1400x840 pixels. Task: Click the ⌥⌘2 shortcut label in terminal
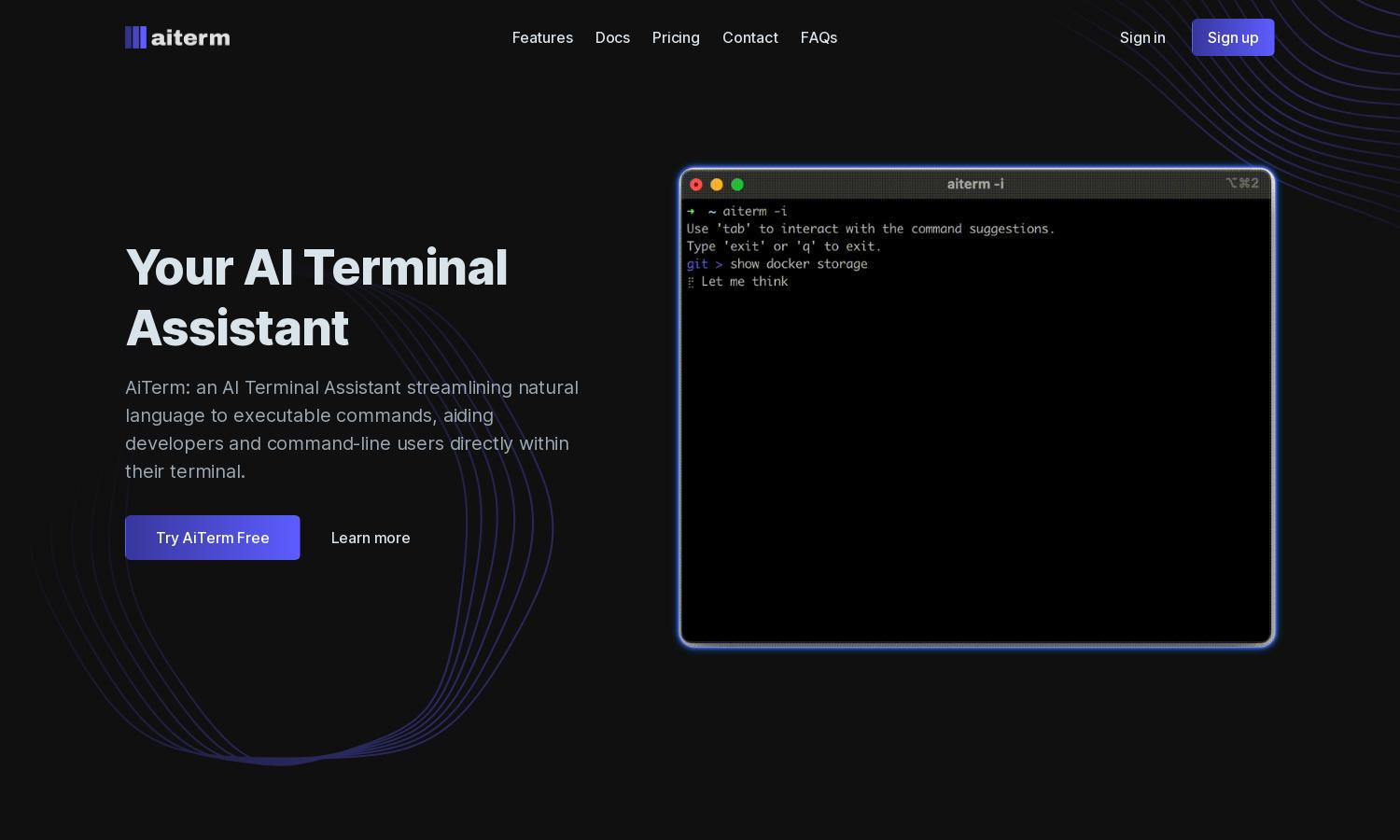(x=1242, y=183)
